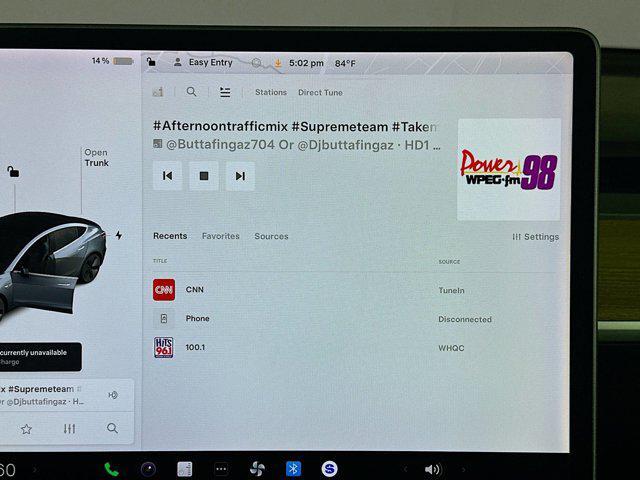
Task: Open the all apps three-dot launcher
Action: pyautogui.click(x=221, y=469)
